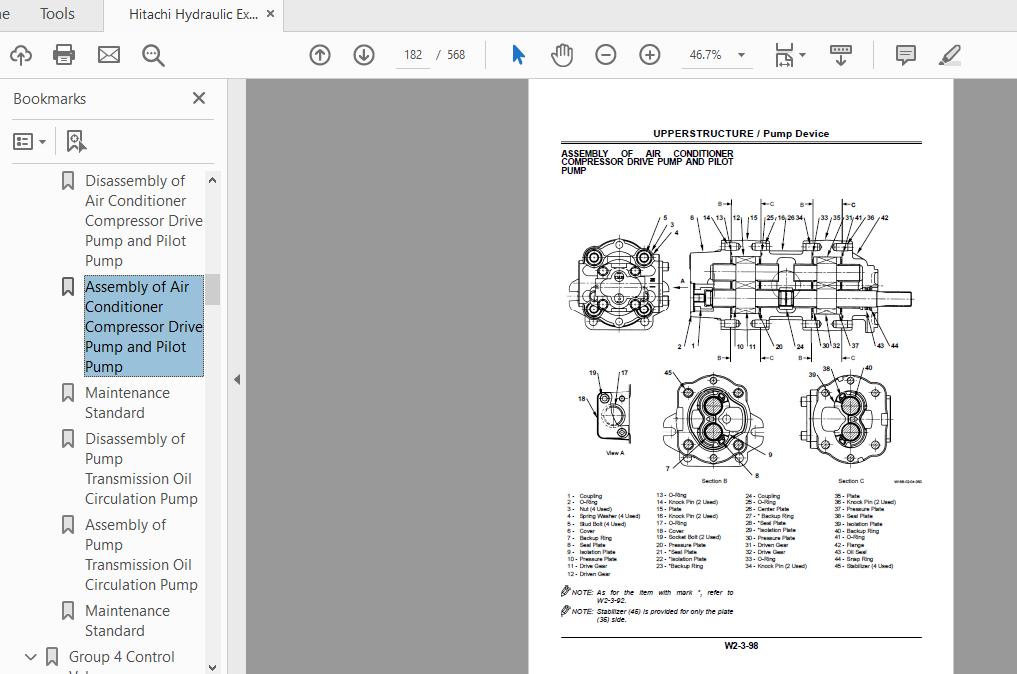Switch to the Tools tab
Screen dimensions: 1017x674
(x=56, y=14)
